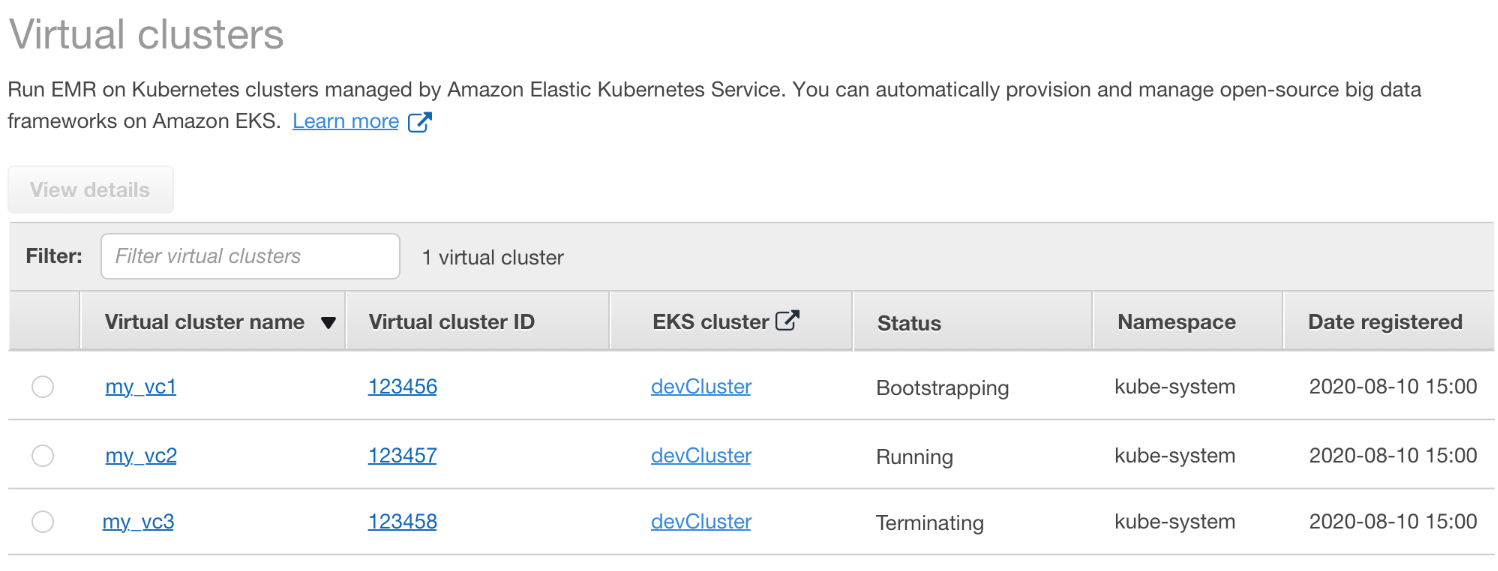Viewport: 1498px width, 571px height.
Task: Open the my_vc1 virtual cluster link
Action: (141, 387)
